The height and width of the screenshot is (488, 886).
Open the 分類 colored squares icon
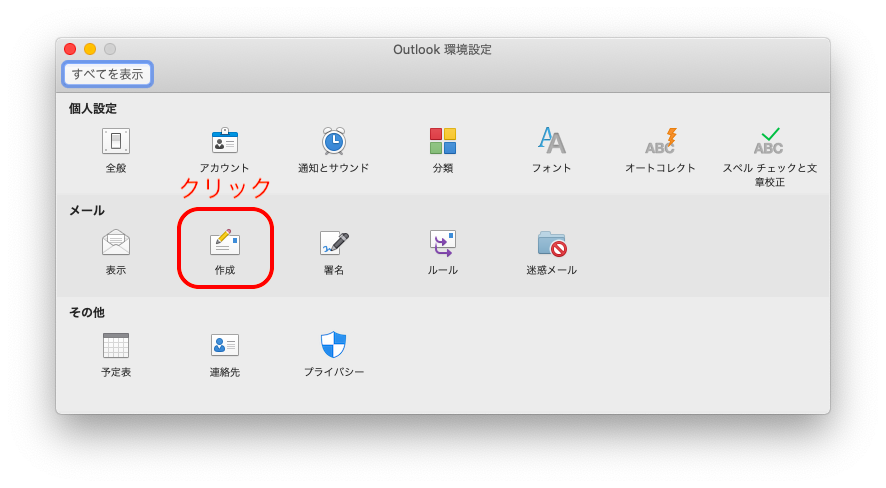442,141
